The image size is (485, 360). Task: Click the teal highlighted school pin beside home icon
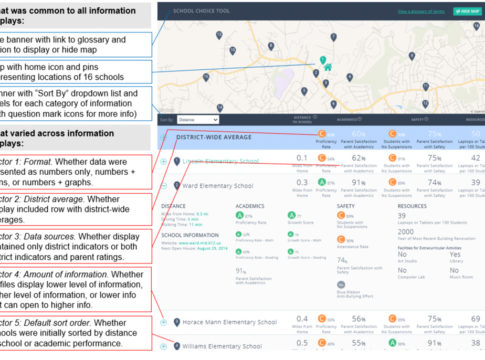coord(323,60)
